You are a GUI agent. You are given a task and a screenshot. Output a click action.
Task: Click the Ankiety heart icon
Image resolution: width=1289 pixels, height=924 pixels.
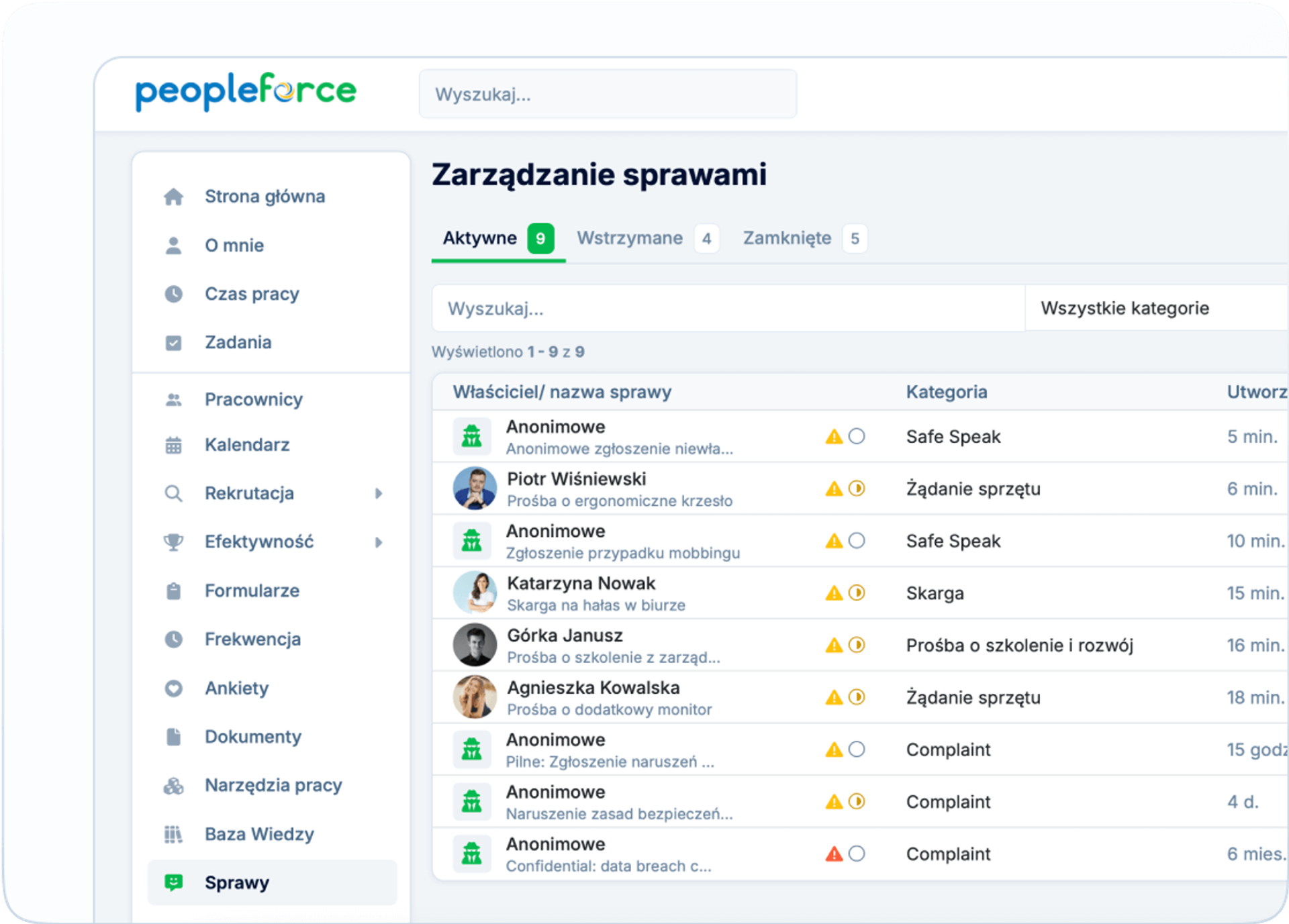point(174,688)
